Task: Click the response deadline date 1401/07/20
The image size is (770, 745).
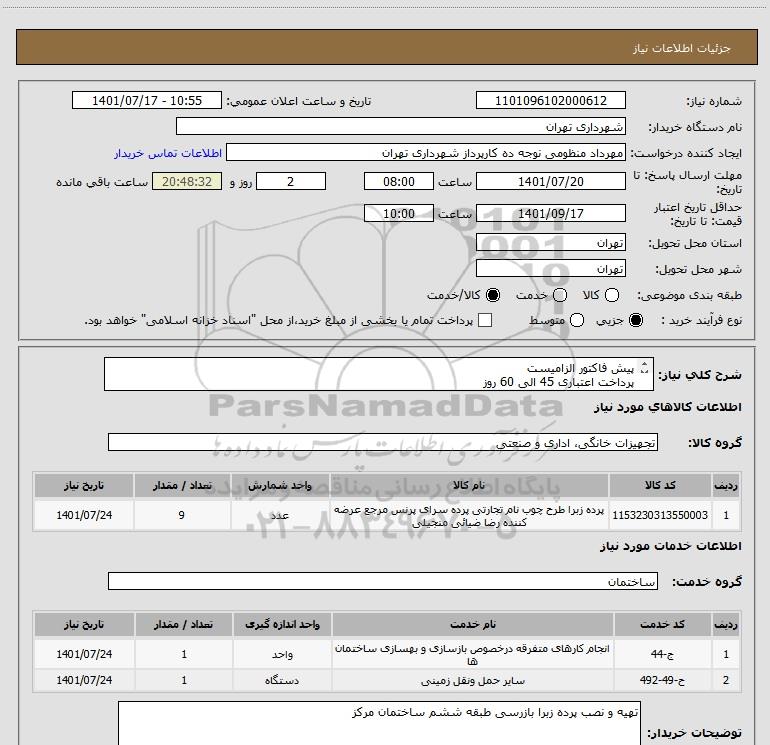Action: coord(550,181)
